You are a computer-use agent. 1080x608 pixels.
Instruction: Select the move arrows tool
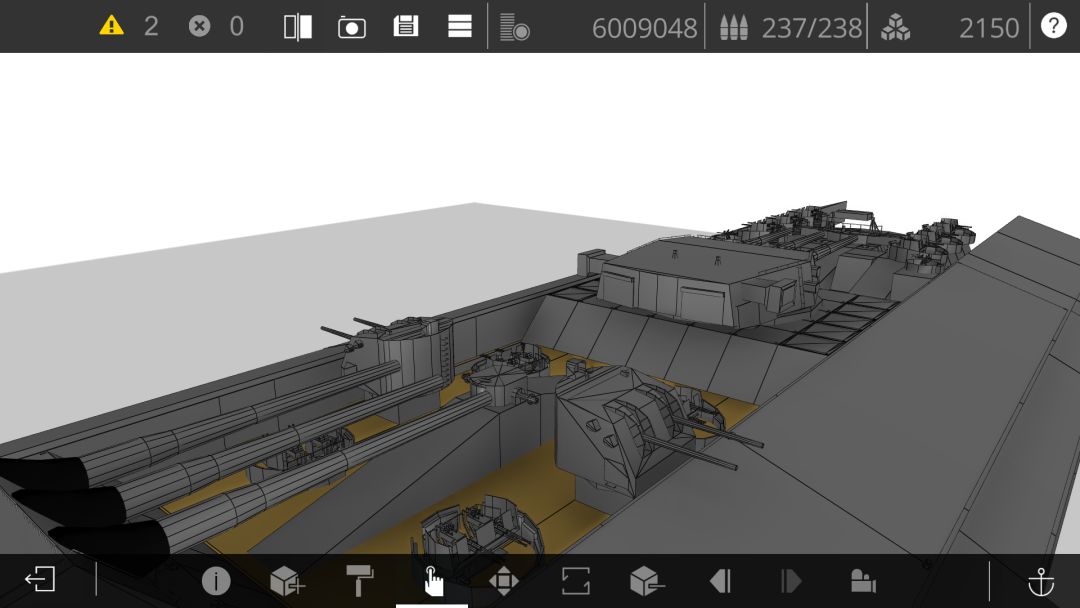503,581
